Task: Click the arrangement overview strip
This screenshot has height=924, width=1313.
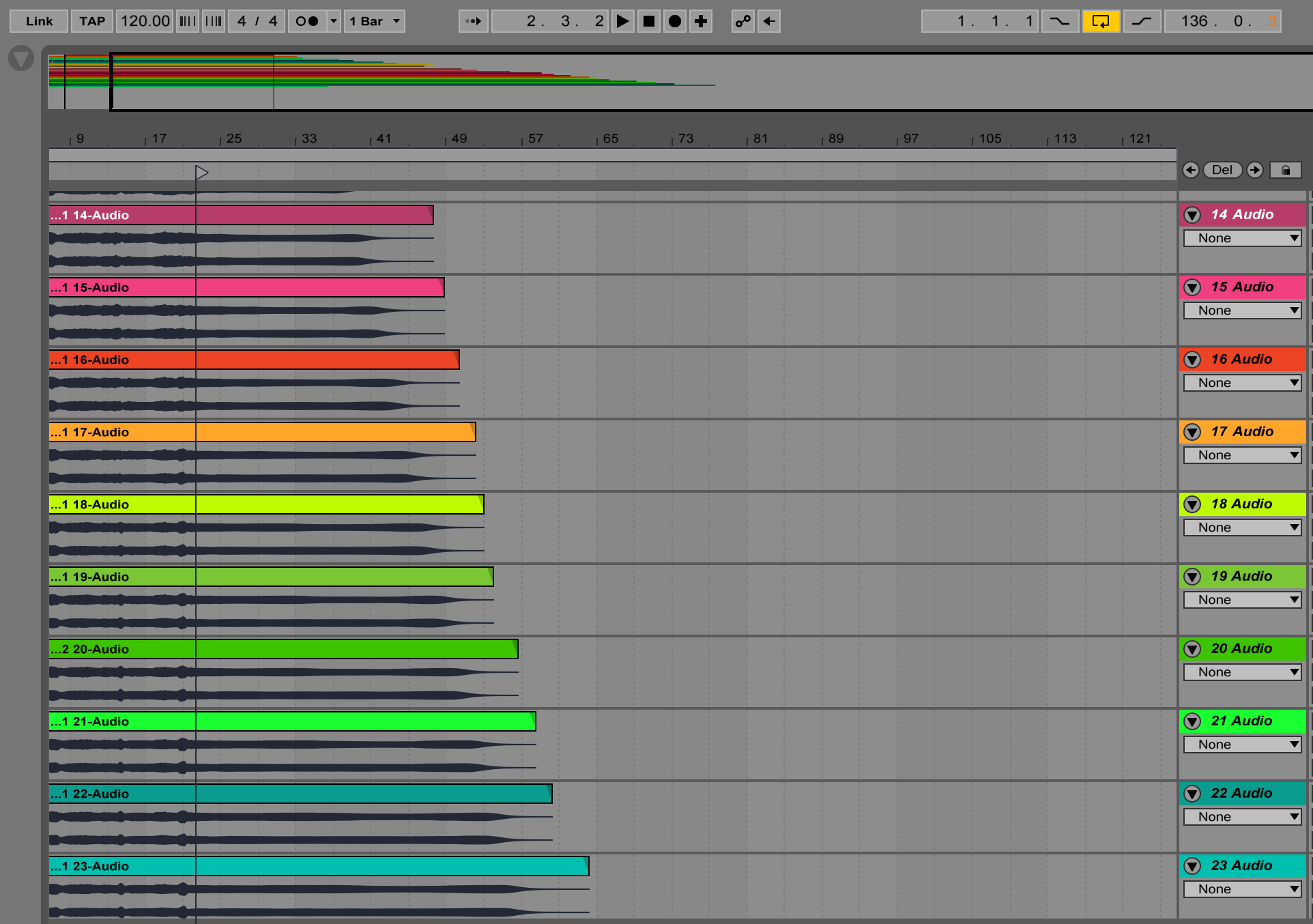Action: point(680,82)
